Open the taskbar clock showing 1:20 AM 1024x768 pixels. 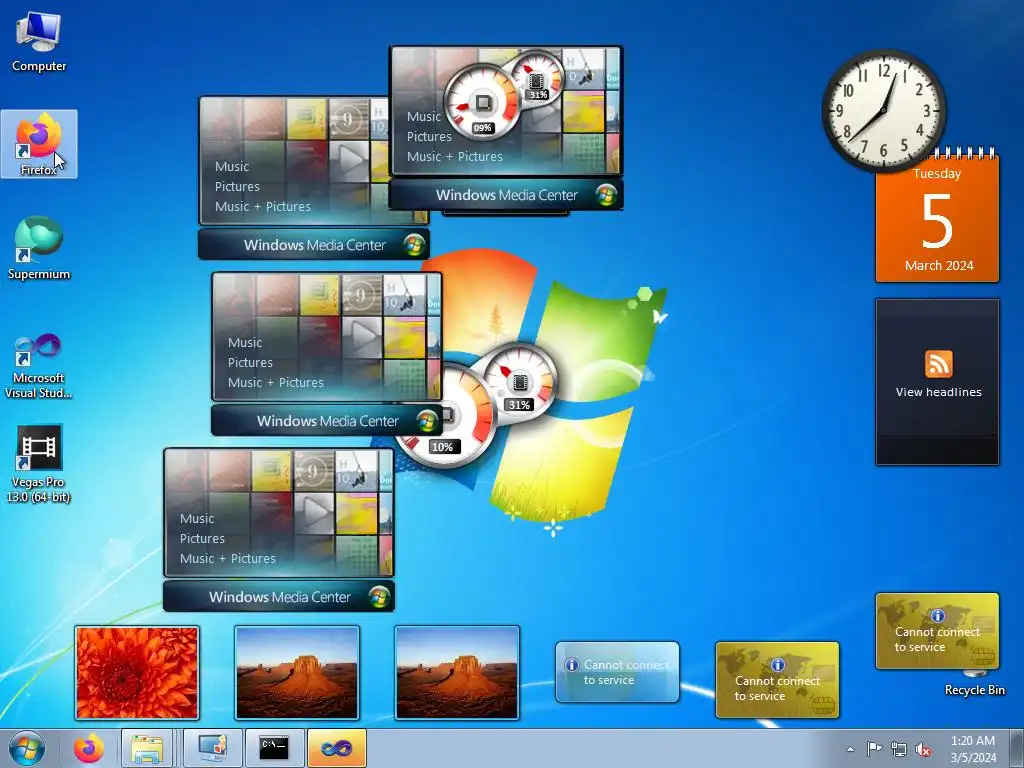973,749
